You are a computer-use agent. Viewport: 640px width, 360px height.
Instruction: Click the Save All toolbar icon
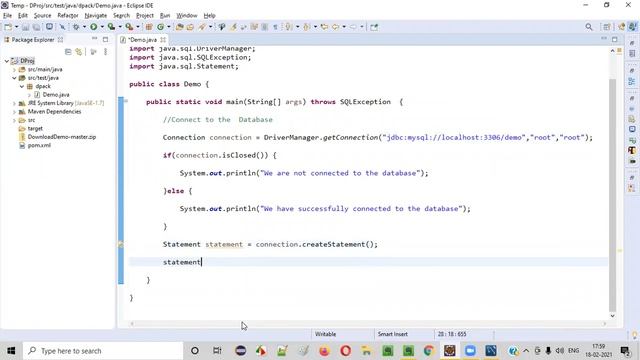36,27
